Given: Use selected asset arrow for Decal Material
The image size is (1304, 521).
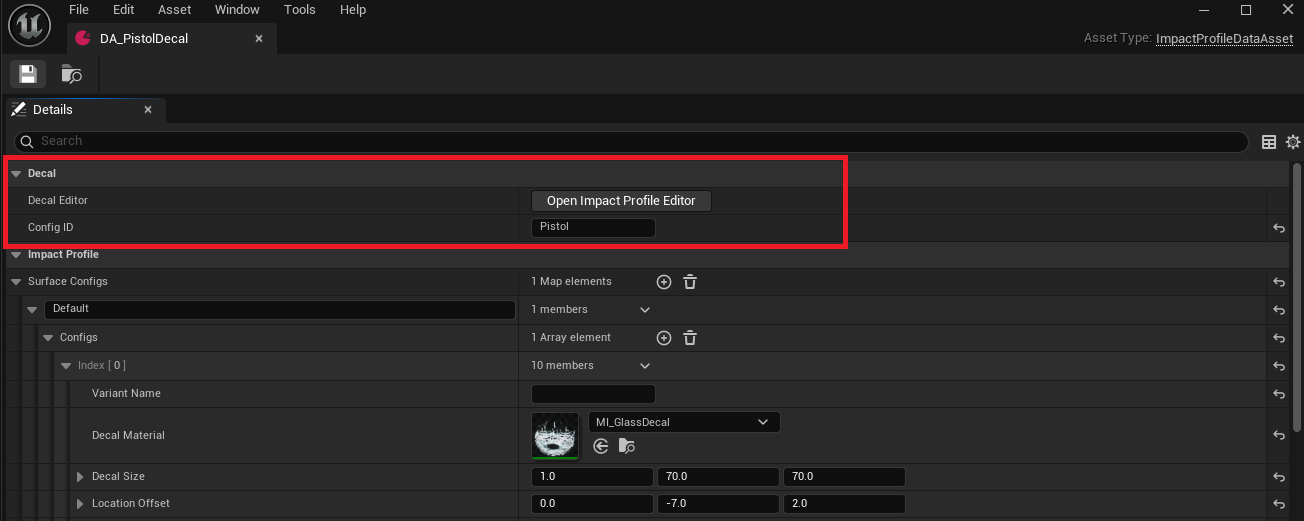Looking at the screenshot, I should pyautogui.click(x=601, y=447).
